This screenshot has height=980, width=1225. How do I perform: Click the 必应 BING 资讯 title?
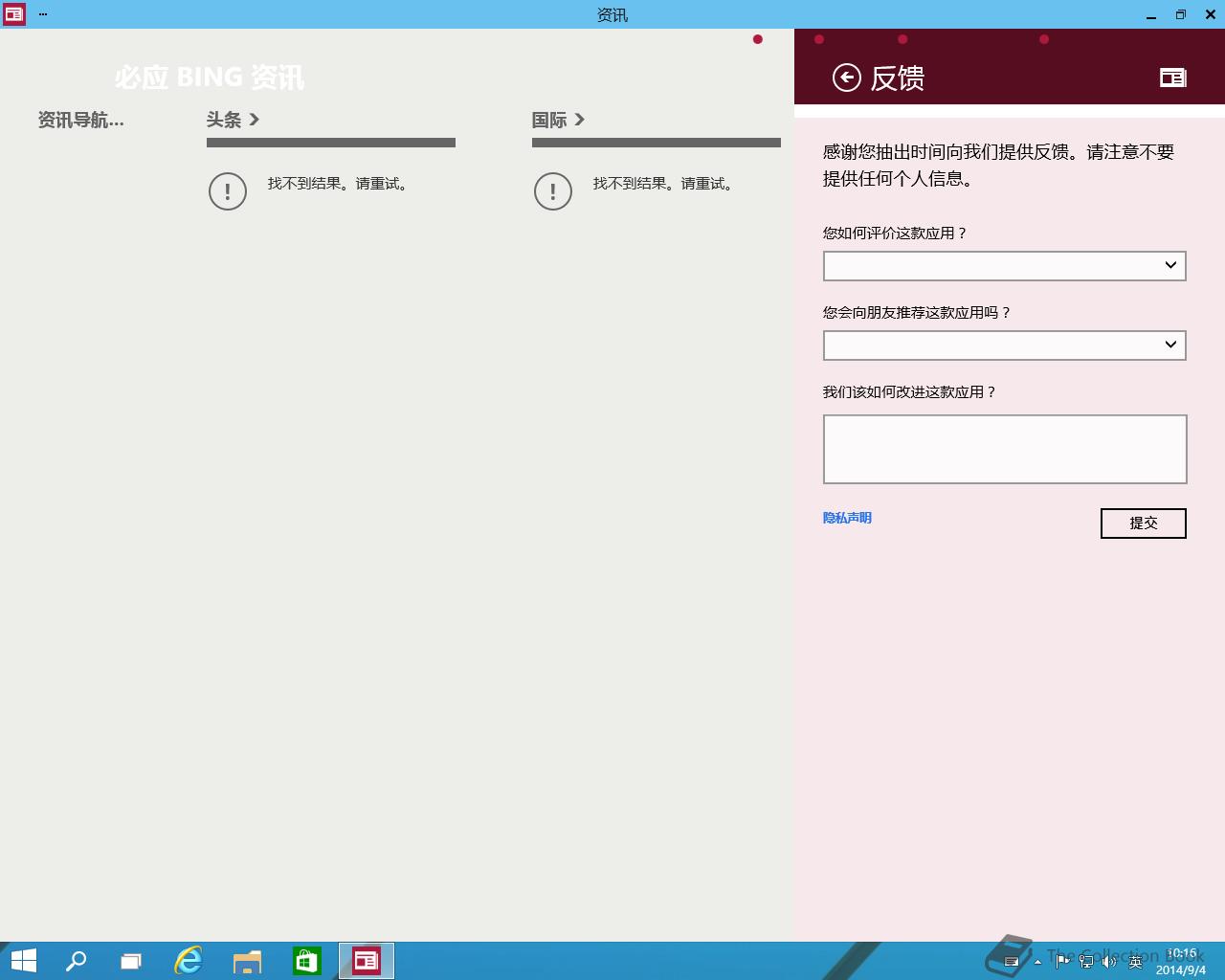point(210,78)
